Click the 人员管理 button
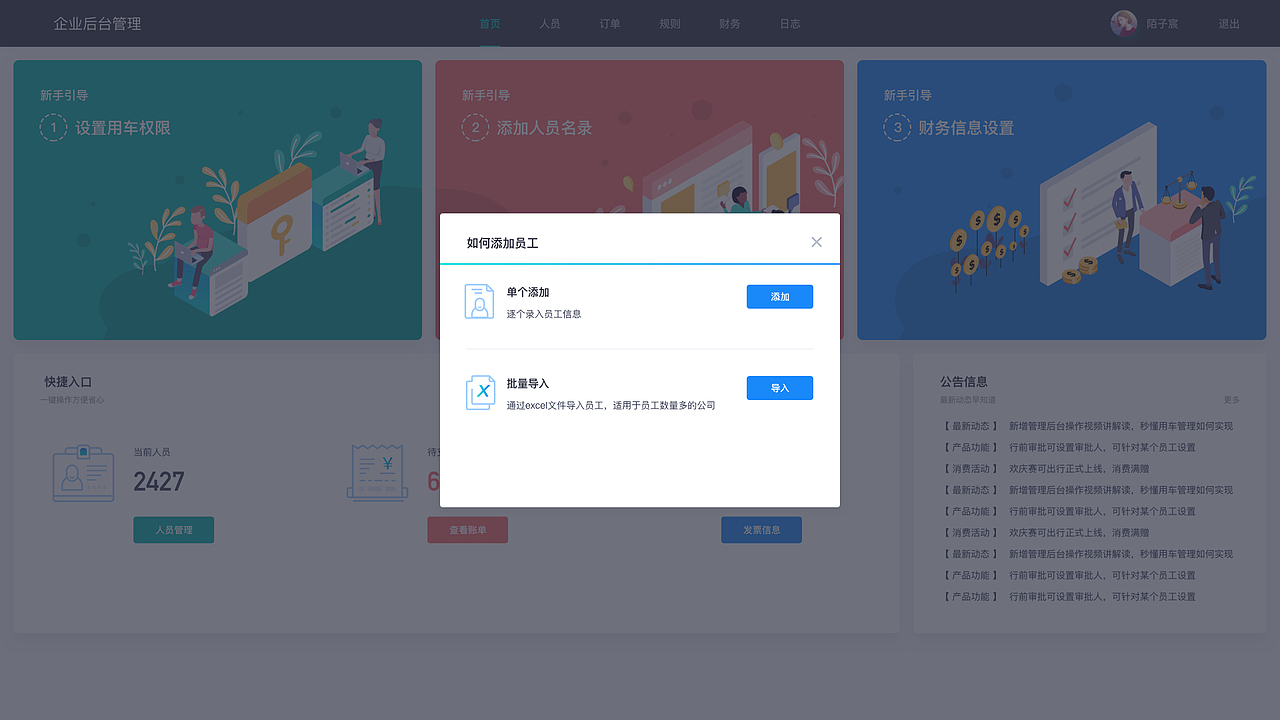The height and width of the screenshot is (720, 1280). (x=173, y=530)
